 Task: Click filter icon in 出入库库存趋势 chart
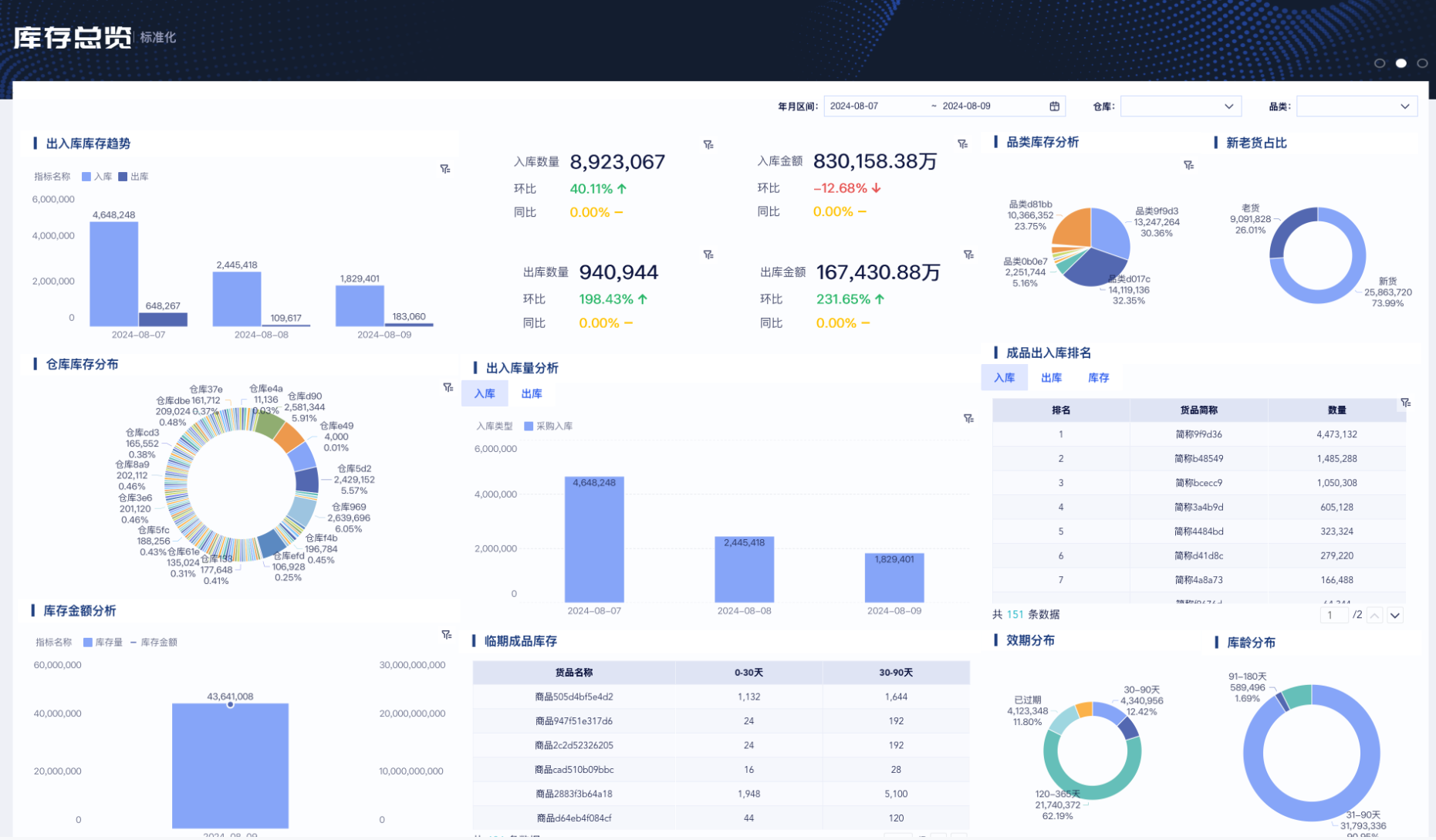(445, 169)
